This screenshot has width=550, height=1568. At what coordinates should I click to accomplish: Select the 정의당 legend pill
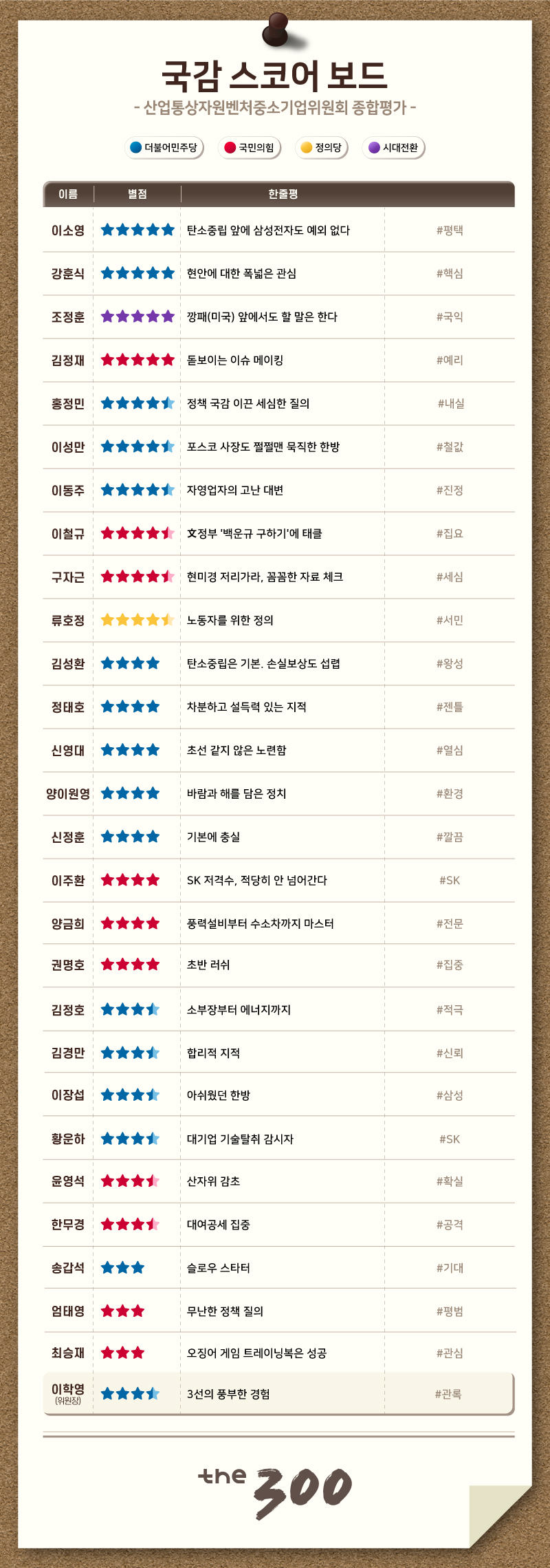click(x=322, y=147)
